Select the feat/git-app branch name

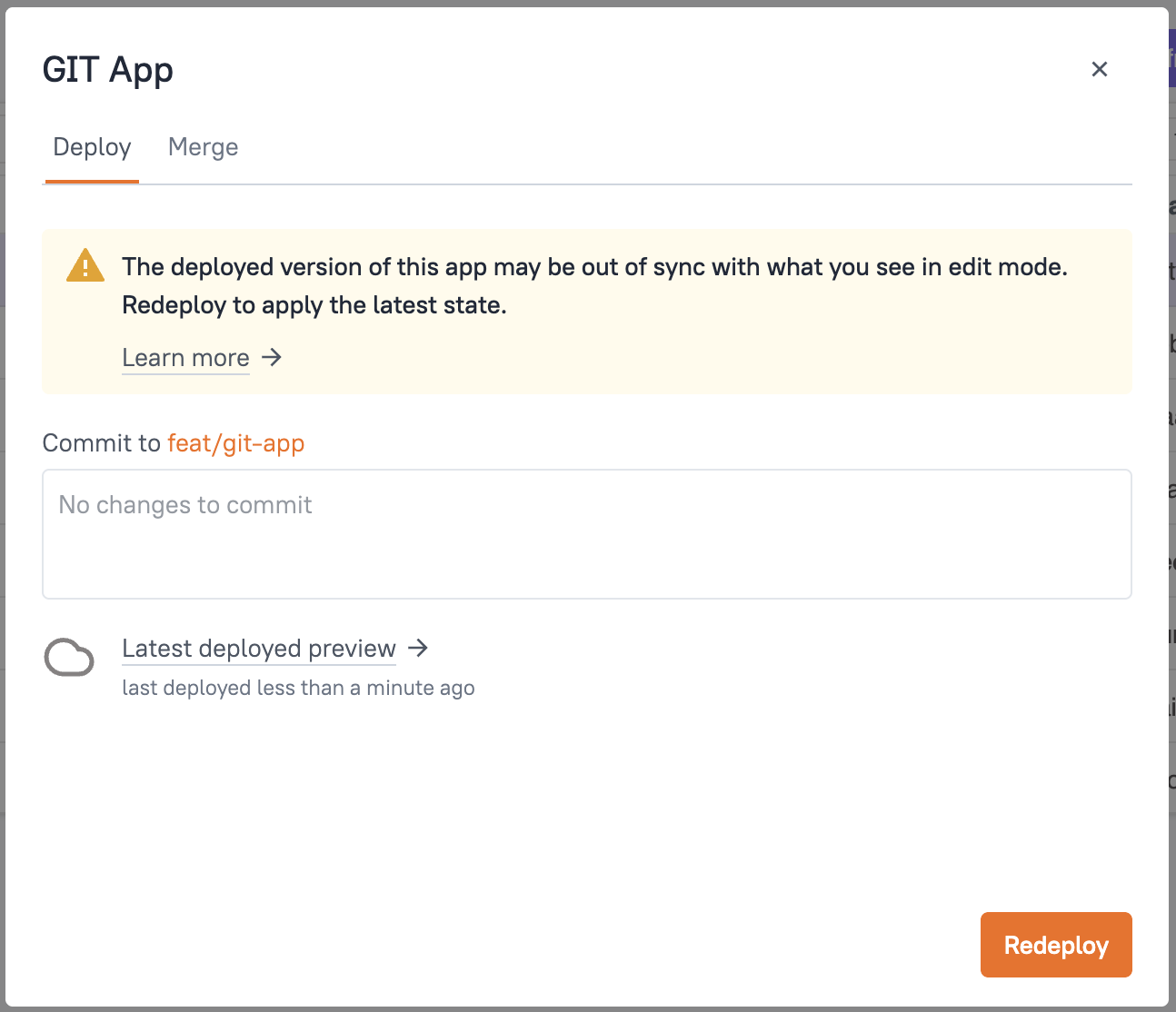pos(235,443)
